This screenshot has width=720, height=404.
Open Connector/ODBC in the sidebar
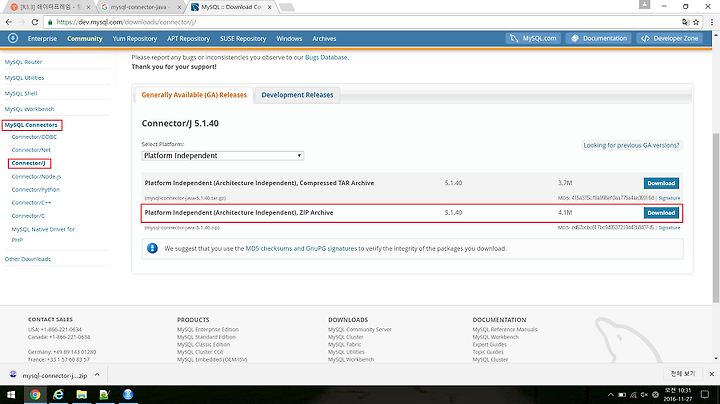click(x=34, y=137)
